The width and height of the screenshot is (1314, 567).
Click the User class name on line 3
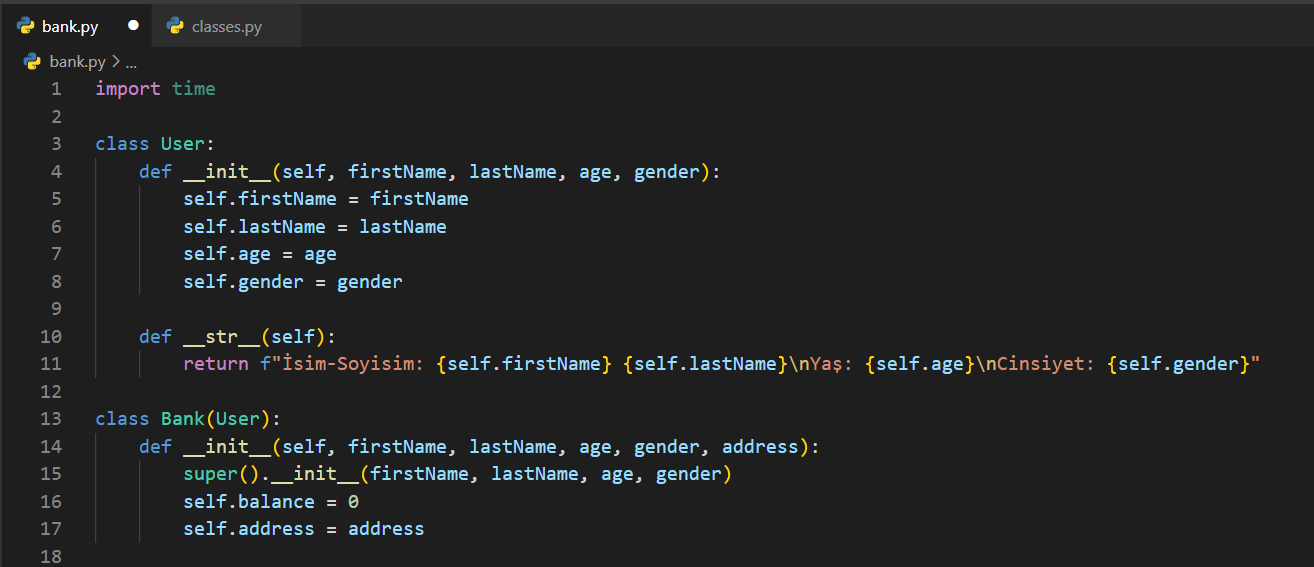[182, 144]
